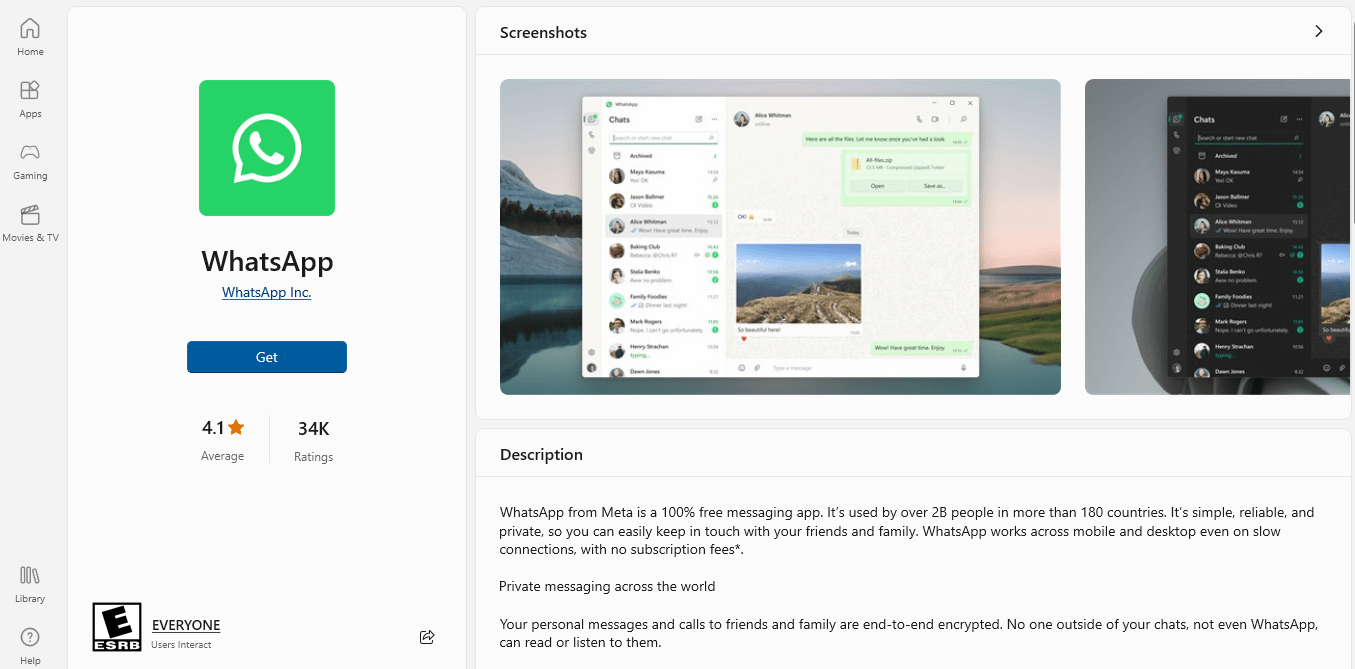Open the Help section

(x=29, y=645)
